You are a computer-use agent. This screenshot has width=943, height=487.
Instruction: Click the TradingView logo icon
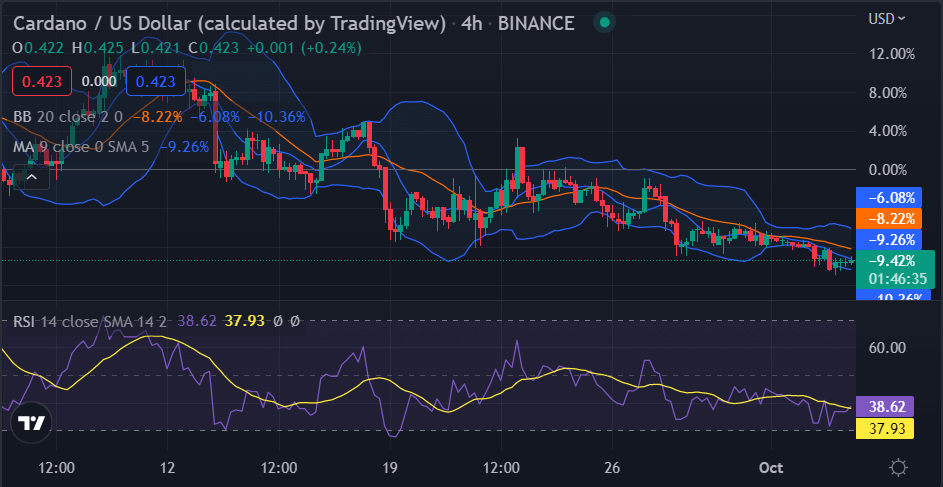30,423
